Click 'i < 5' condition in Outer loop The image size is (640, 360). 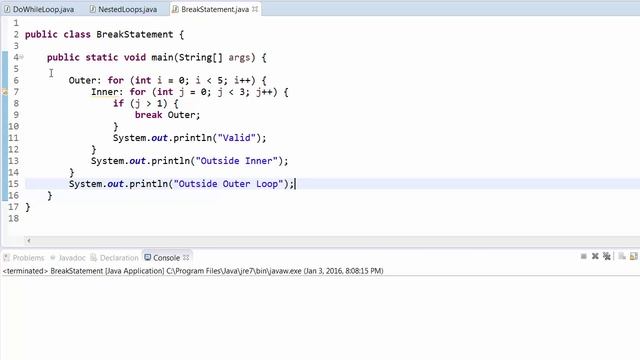209,80
